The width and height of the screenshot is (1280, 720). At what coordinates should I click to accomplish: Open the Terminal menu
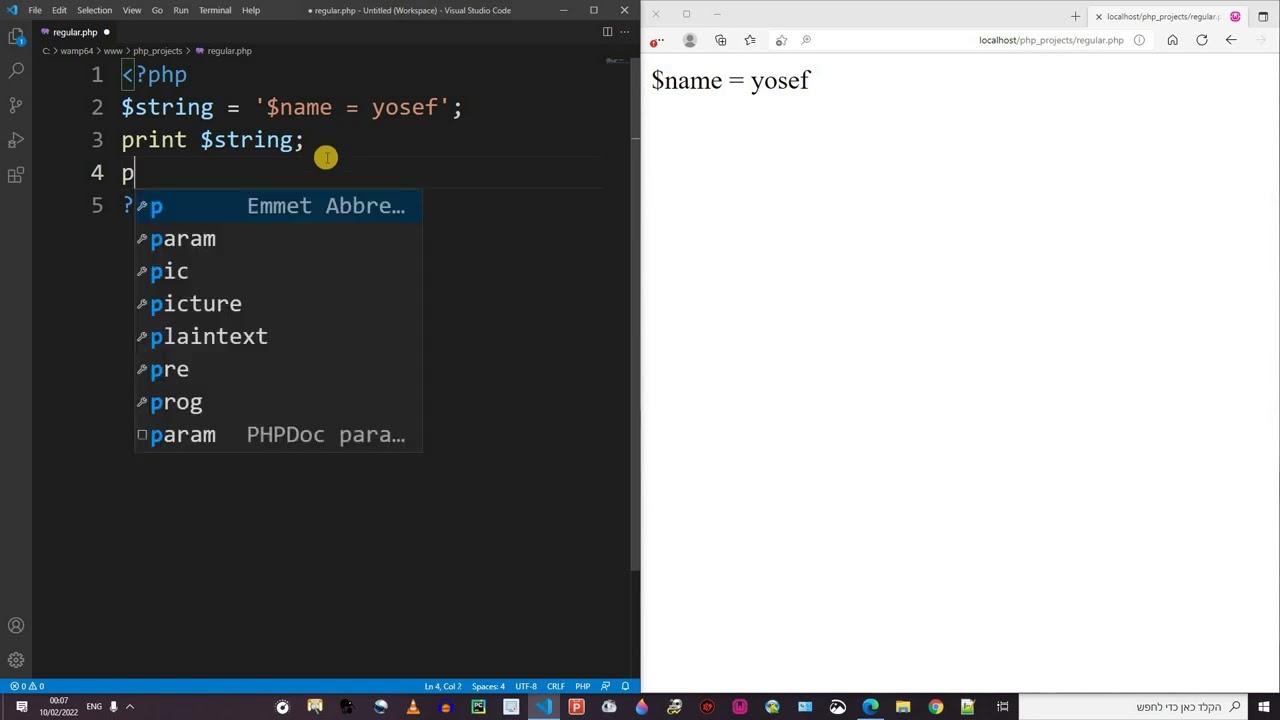pos(215,10)
